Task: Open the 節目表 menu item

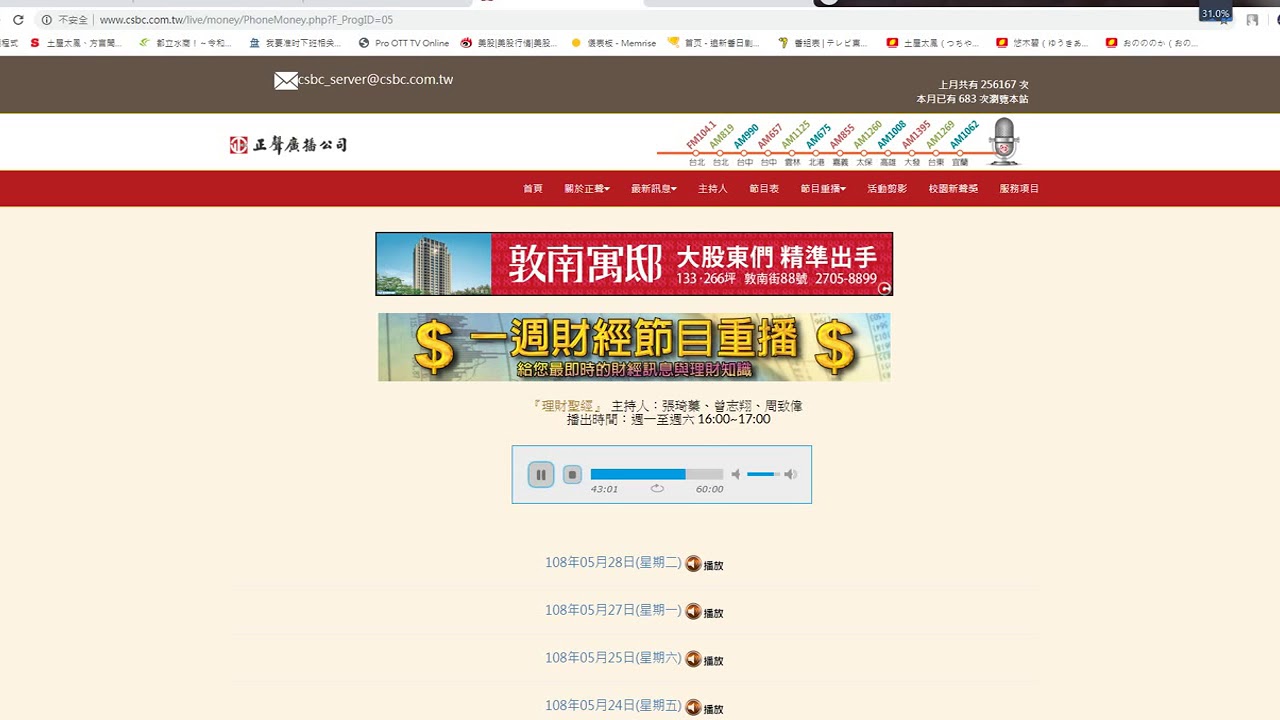Action: 764,189
